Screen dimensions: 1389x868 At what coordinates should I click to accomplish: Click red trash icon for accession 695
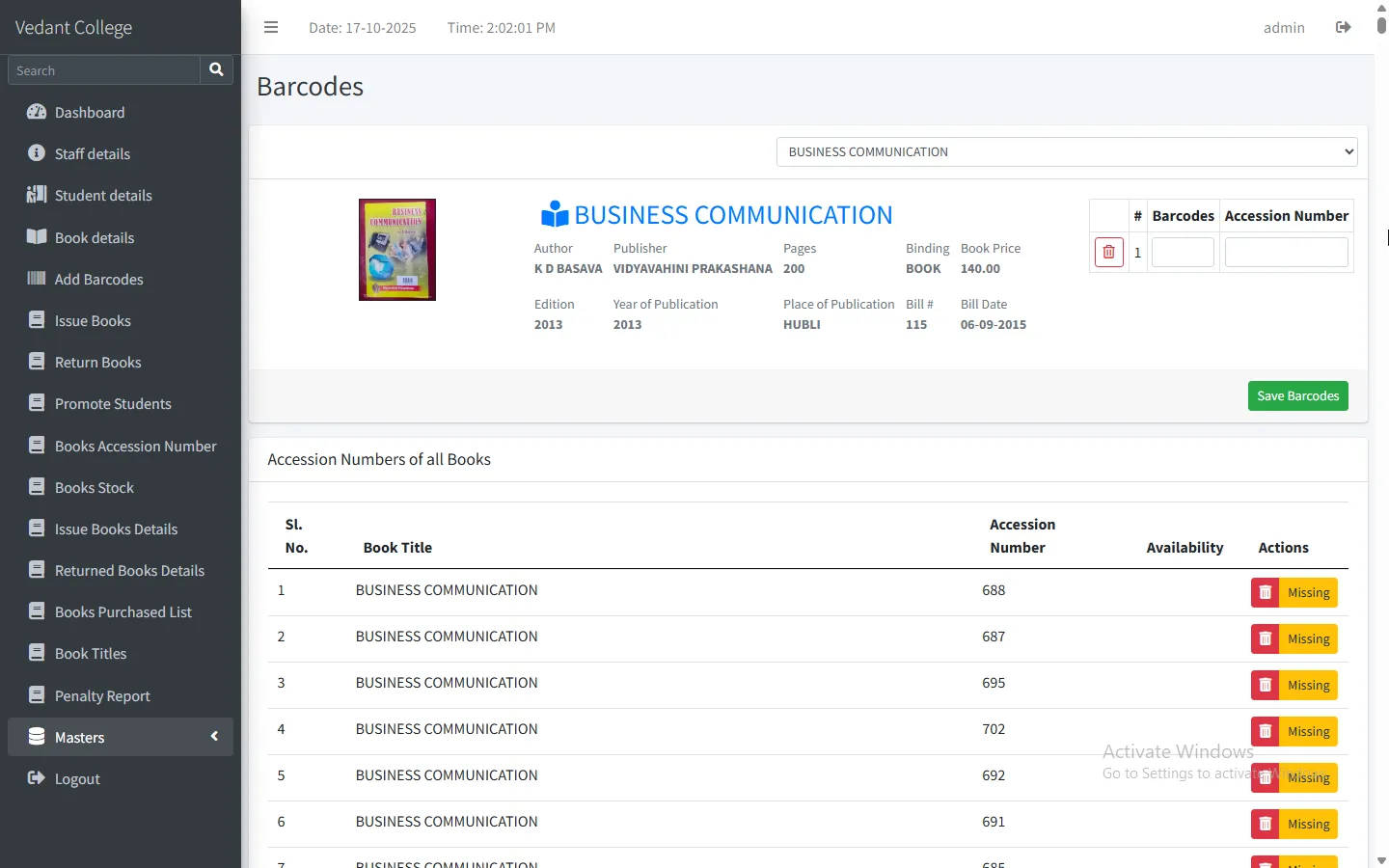(x=1265, y=685)
